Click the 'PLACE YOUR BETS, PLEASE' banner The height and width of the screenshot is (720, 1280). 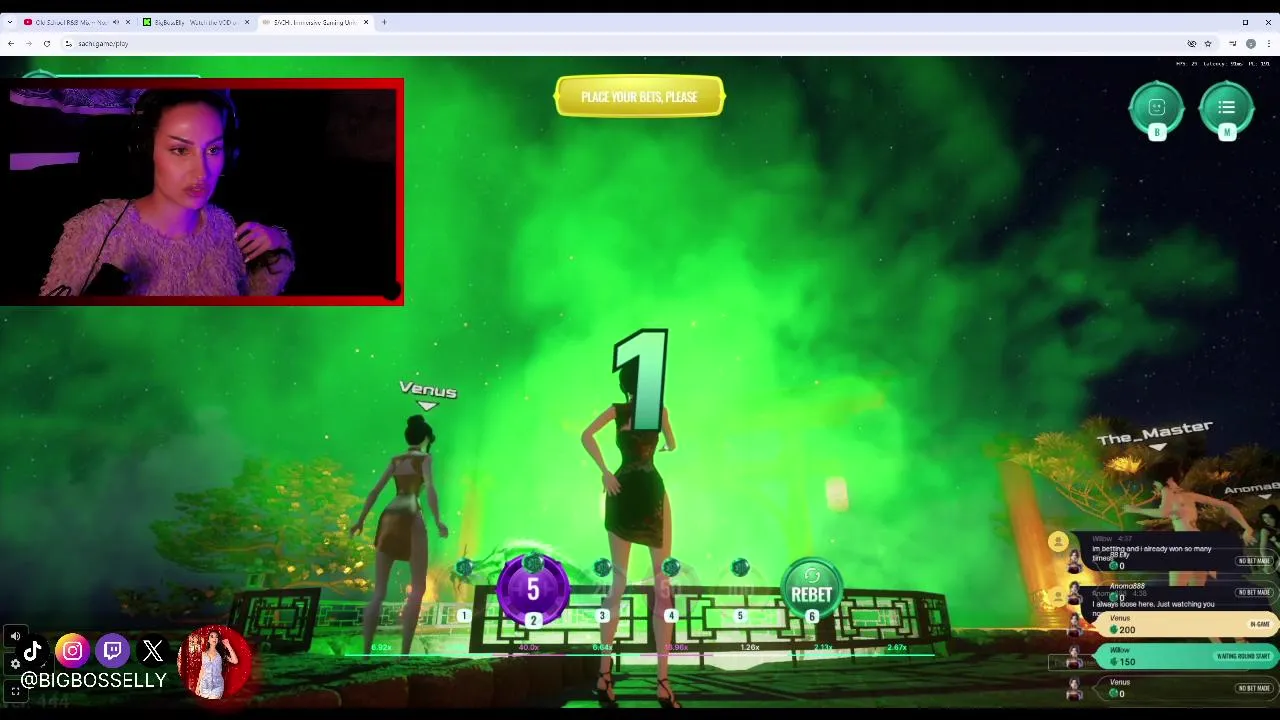click(639, 97)
